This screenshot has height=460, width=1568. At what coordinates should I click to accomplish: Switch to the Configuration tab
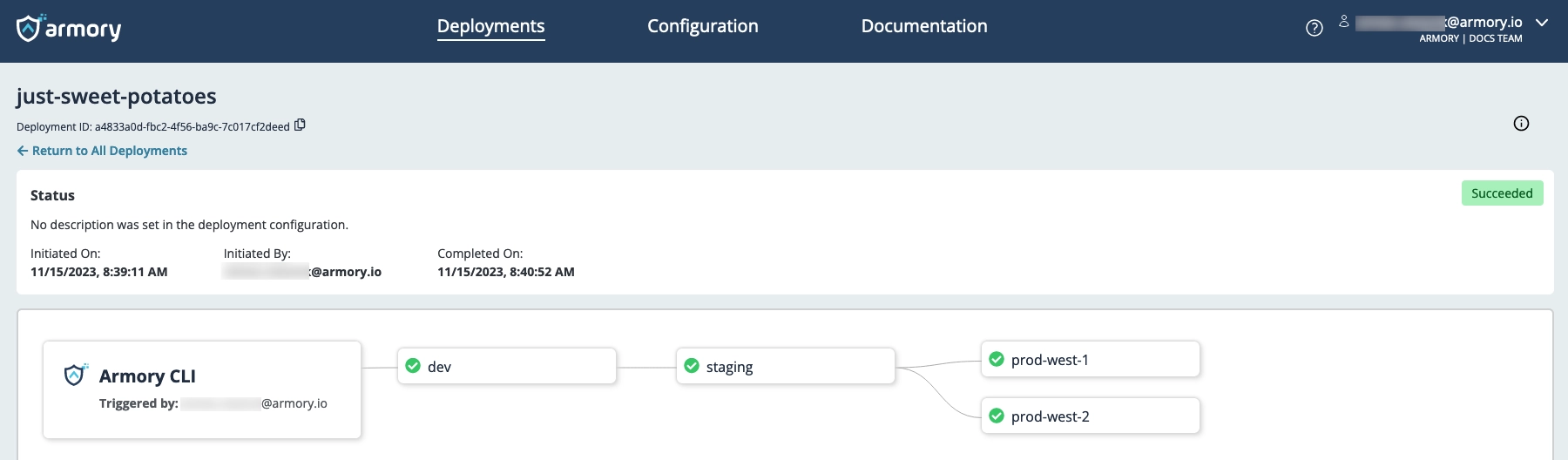click(x=703, y=26)
